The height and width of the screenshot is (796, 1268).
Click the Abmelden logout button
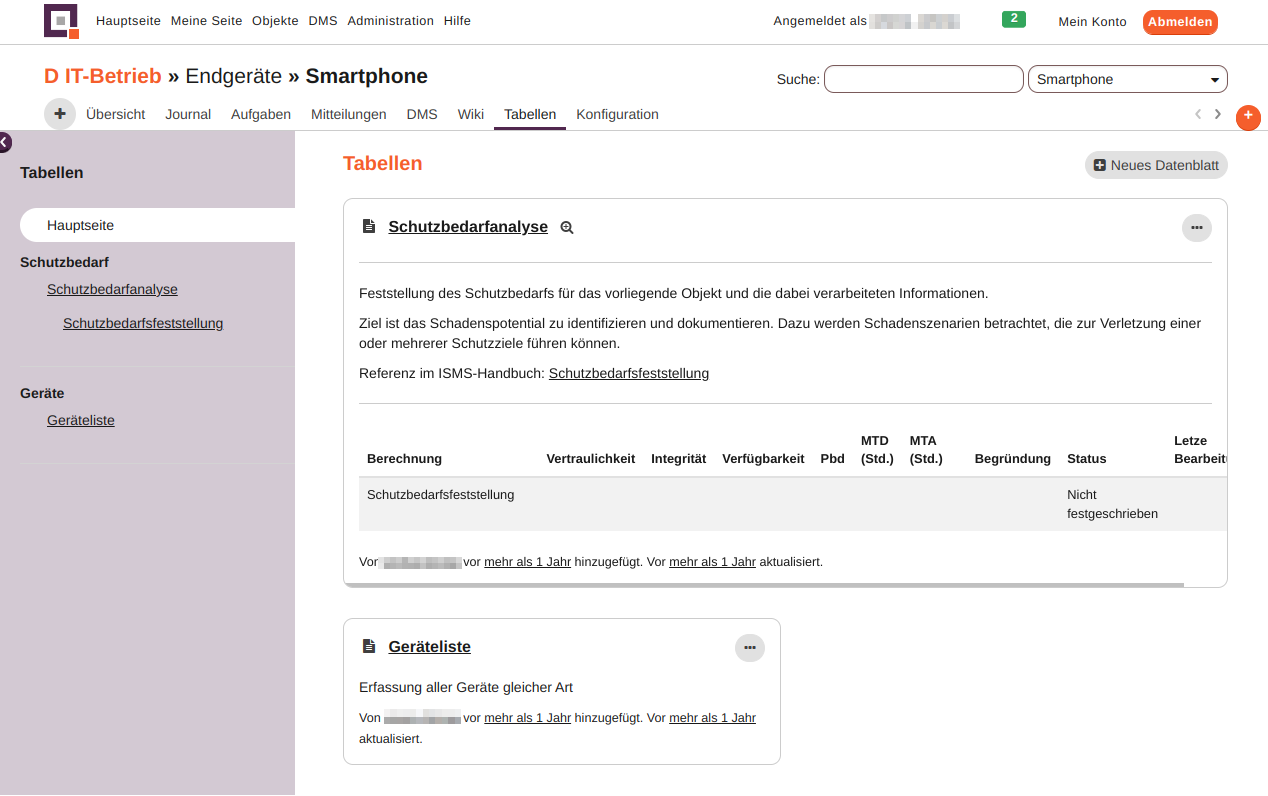[1180, 21]
